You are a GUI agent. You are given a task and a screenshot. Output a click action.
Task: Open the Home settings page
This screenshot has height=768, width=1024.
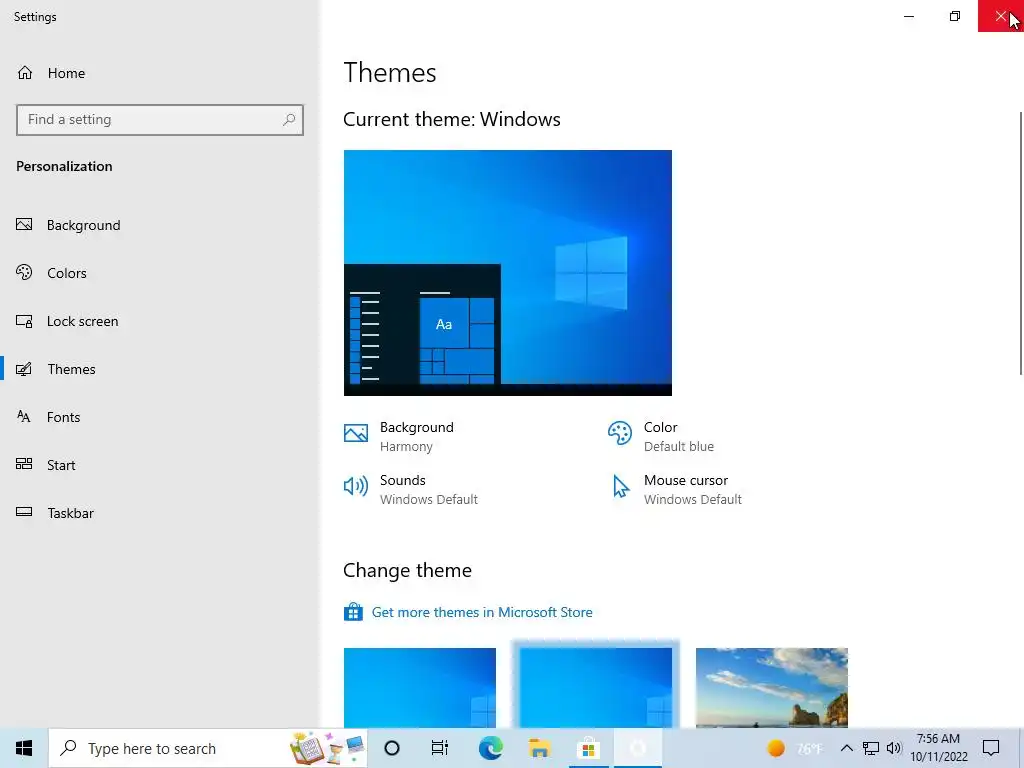160,73
